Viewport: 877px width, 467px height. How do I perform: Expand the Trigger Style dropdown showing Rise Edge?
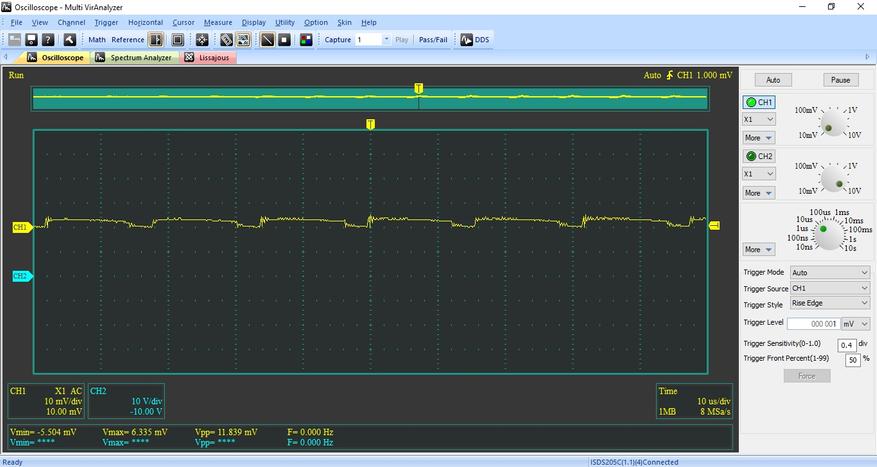[x=829, y=303]
